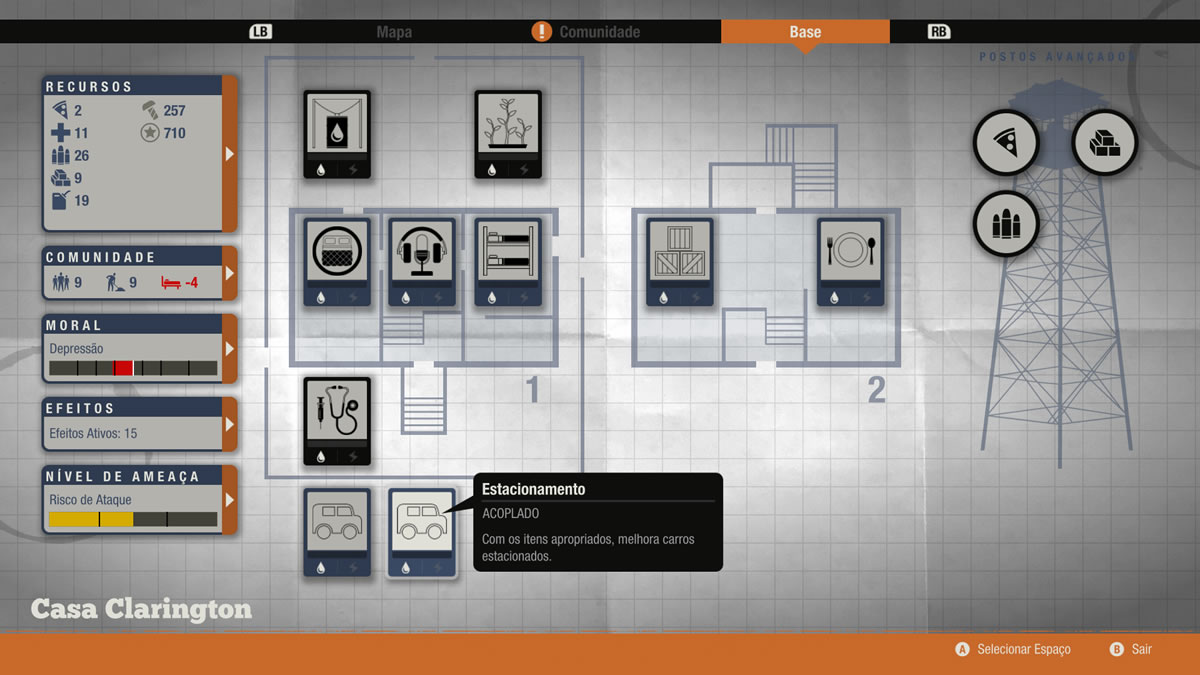
Task: Click the LB bumper indicator
Action: pos(260,32)
